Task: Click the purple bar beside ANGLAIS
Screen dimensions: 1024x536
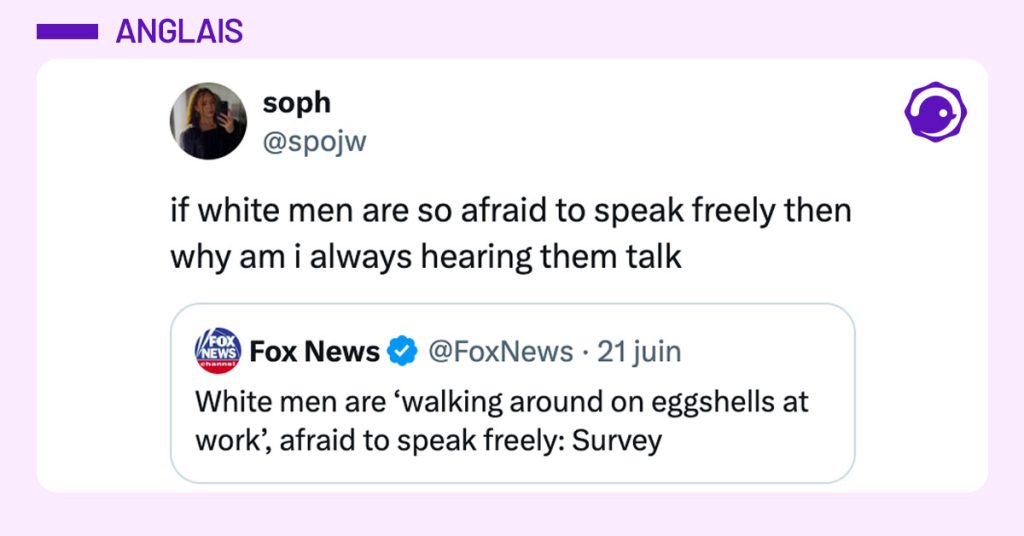Action: [67, 32]
